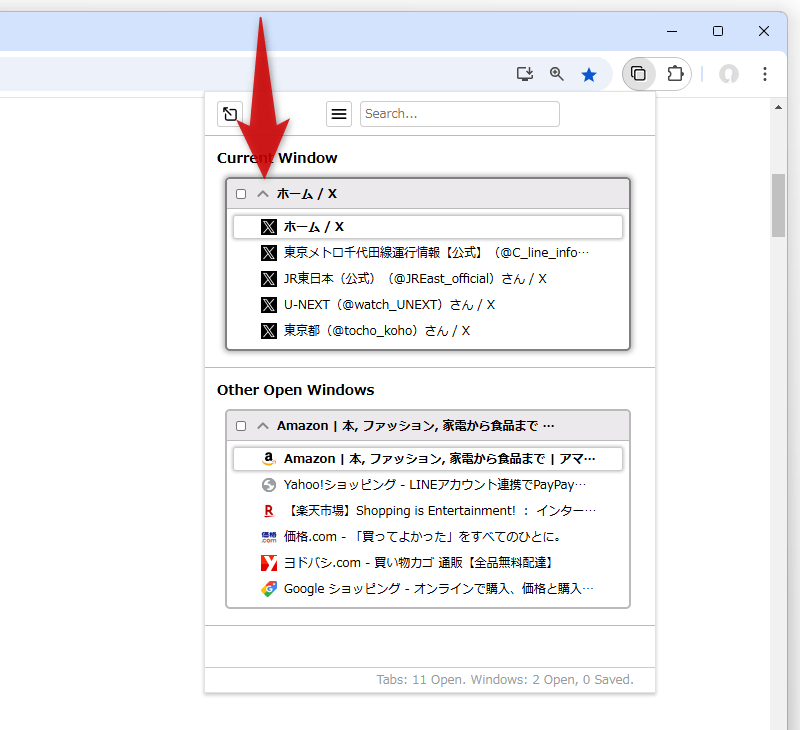This screenshot has width=800, height=730.
Task: Open Chrome's three-dot menu
Action: coord(764,74)
